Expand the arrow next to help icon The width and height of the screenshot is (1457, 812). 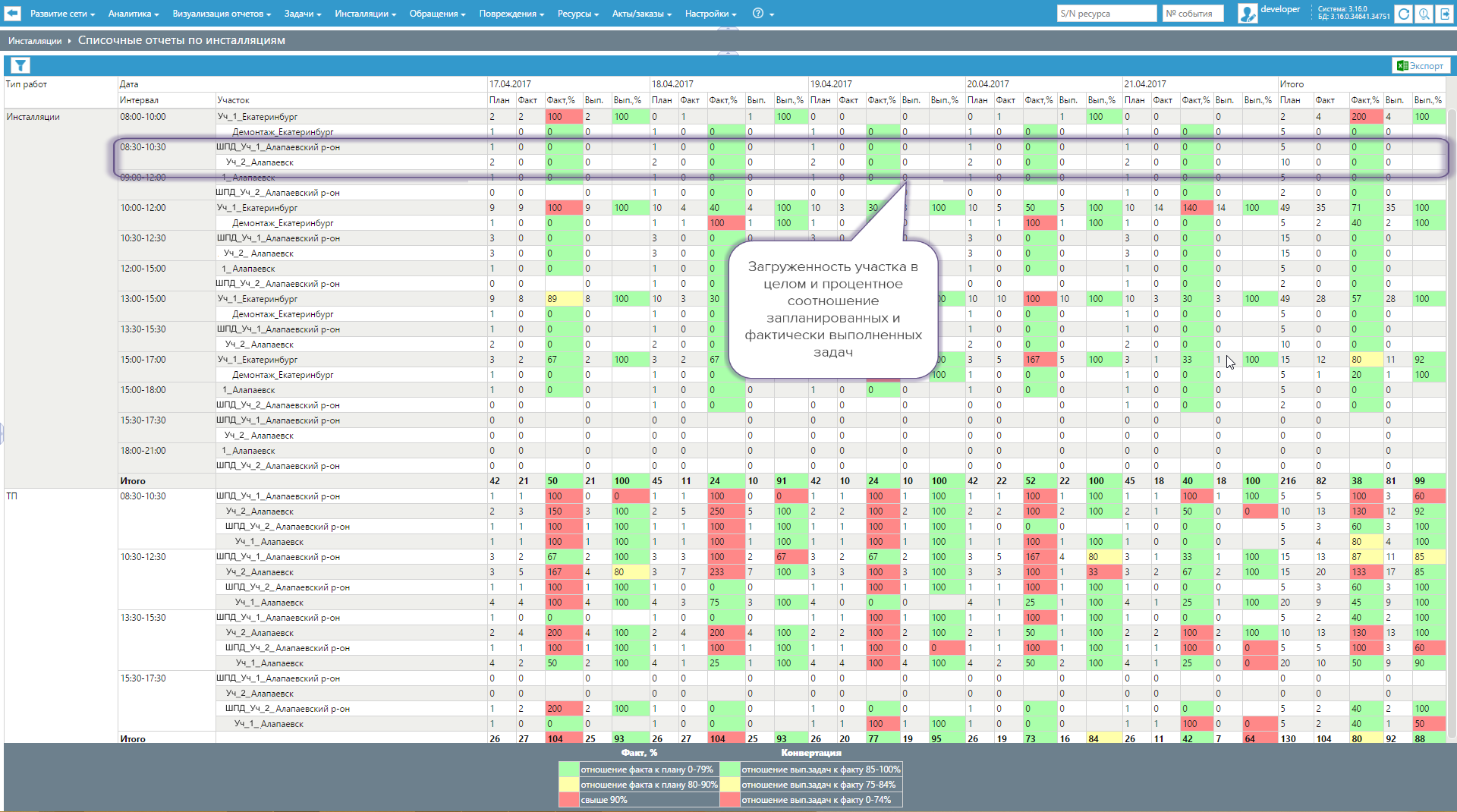tap(772, 14)
